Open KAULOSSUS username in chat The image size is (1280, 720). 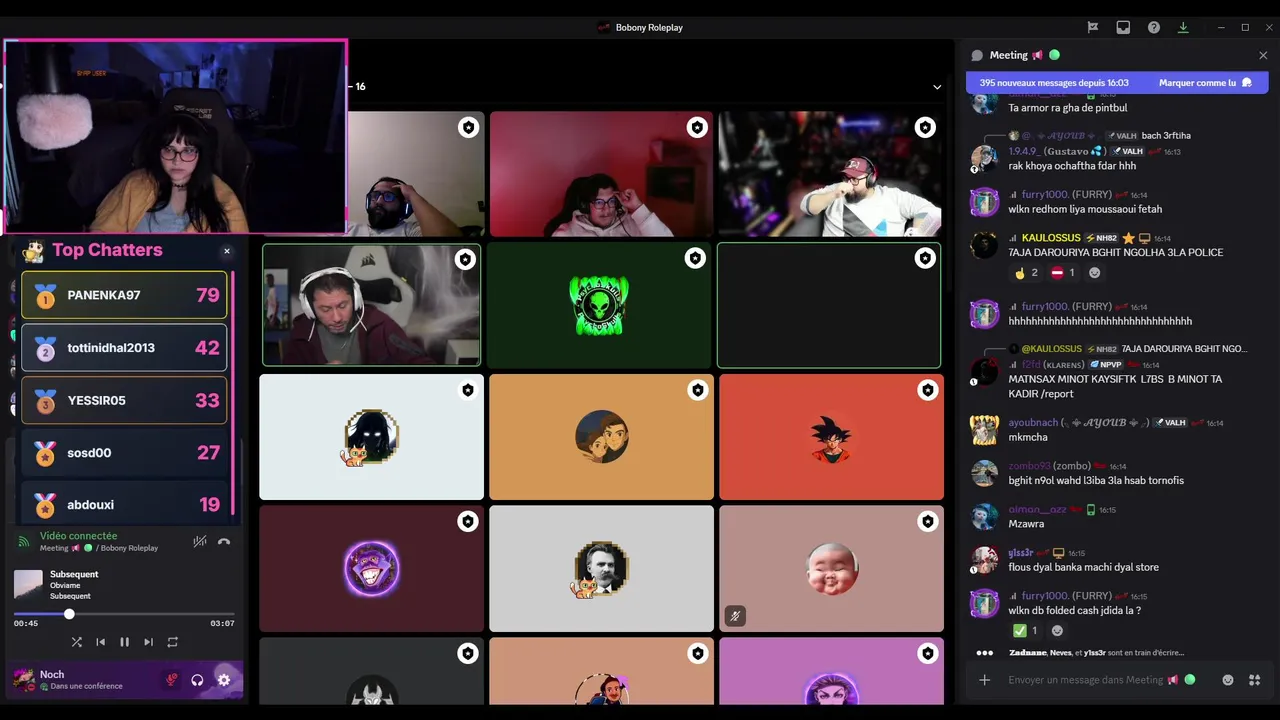tap(1051, 238)
